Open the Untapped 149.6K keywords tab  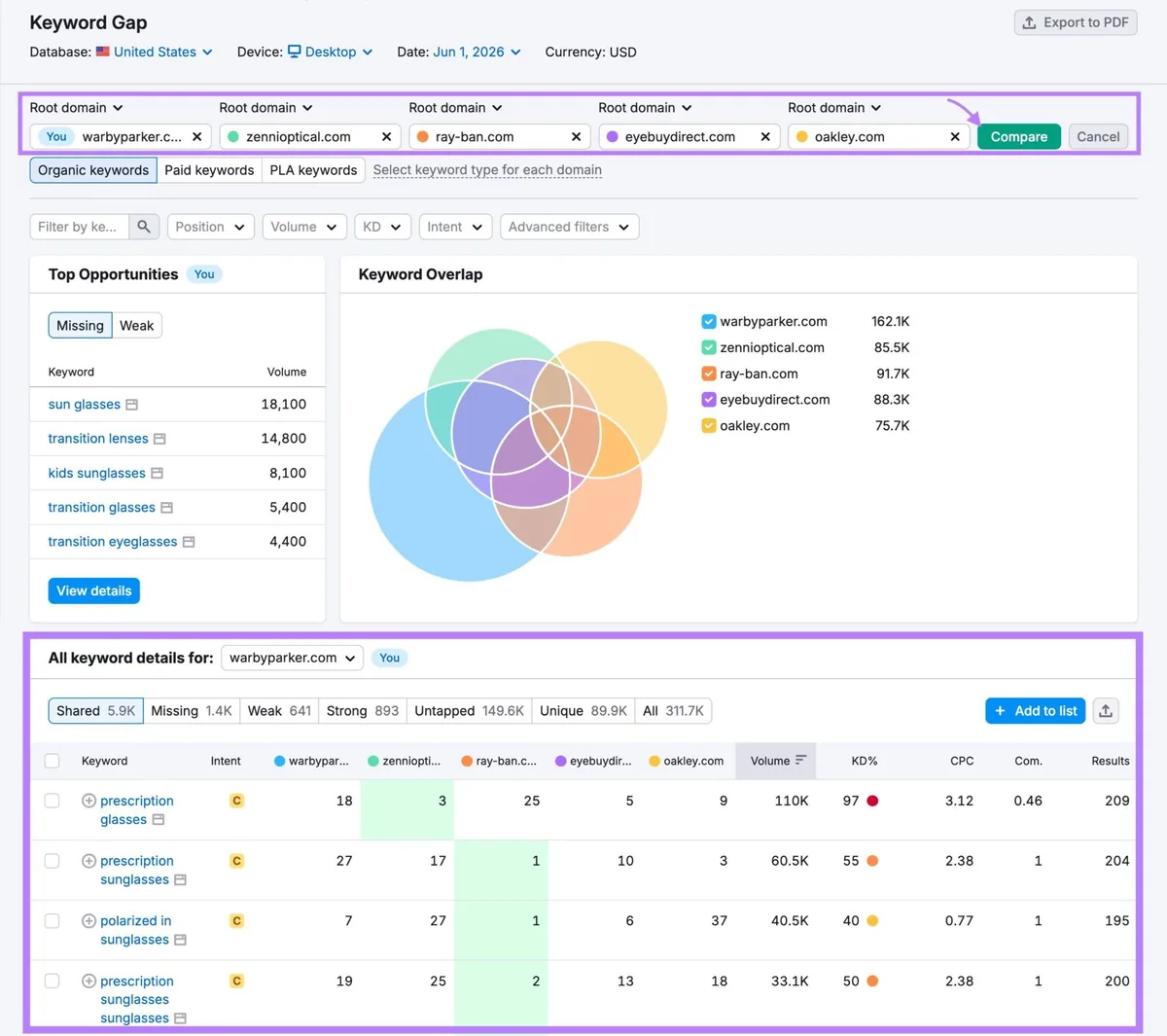coord(469,711)
